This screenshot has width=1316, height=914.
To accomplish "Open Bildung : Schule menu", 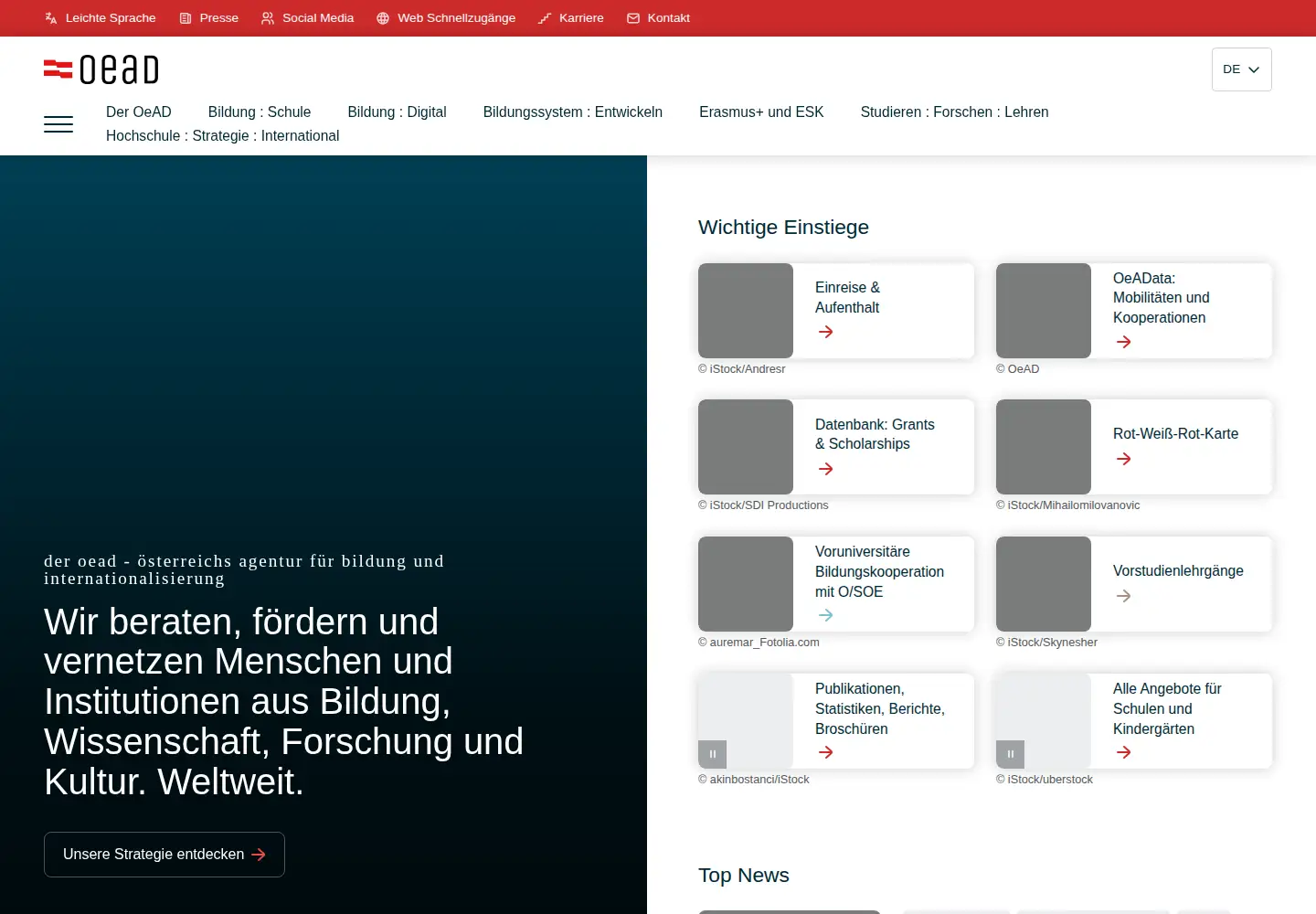I will (260, 112).
